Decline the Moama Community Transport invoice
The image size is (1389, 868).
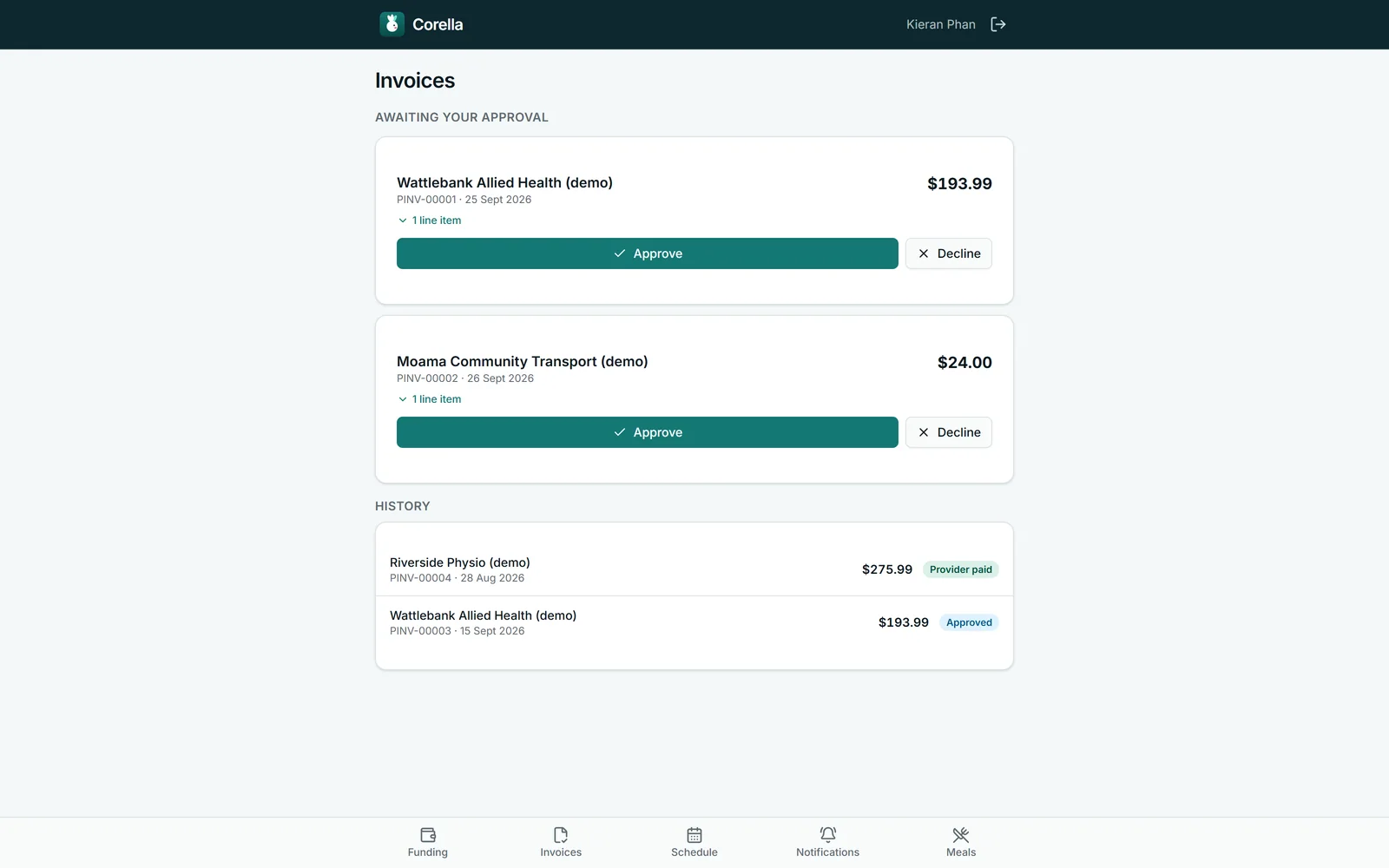[x=949, y=432]
